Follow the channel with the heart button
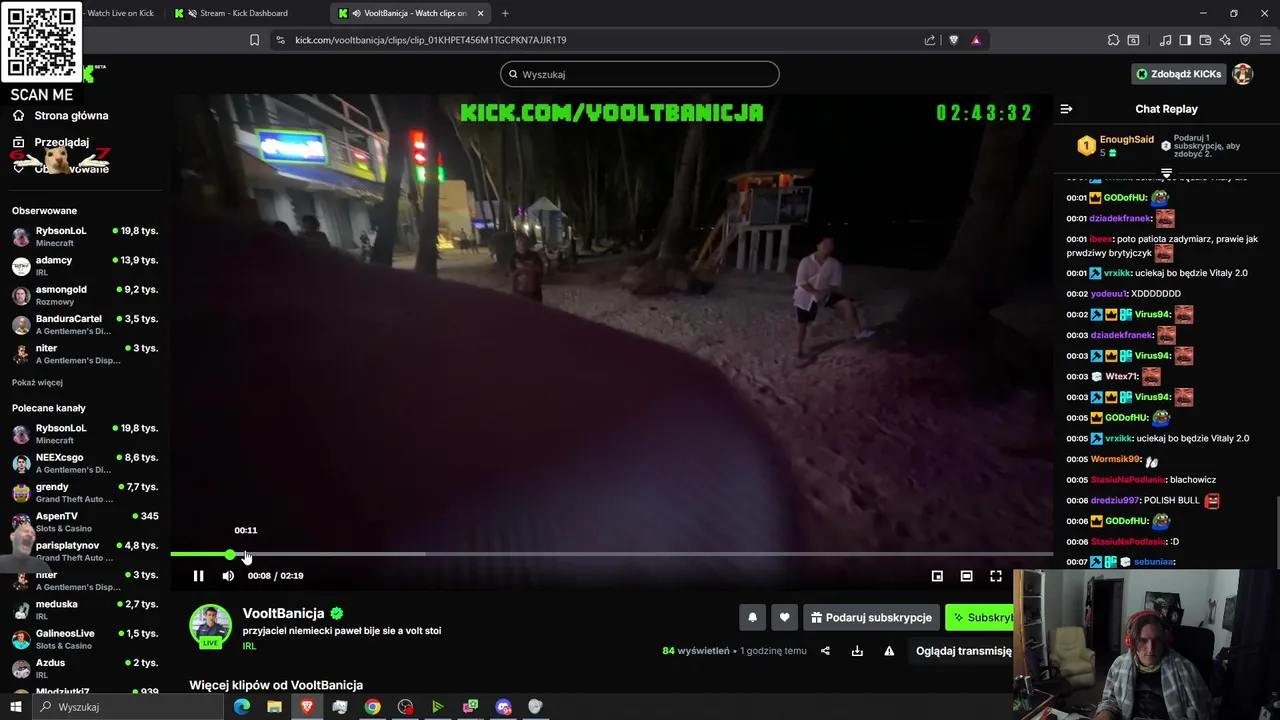 pyautogui.click(x=784, y=618)
